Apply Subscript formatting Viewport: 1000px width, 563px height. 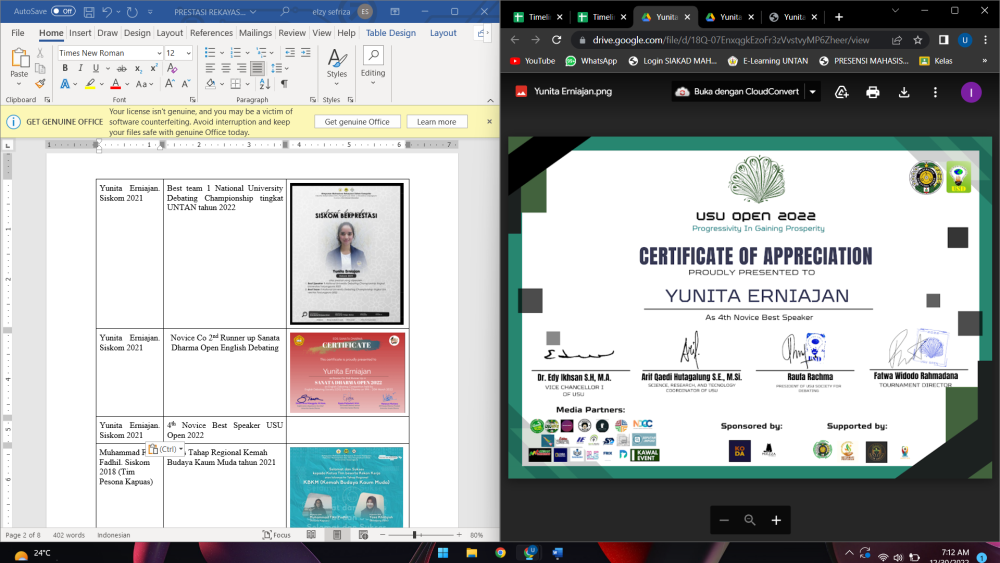(138, 68)
